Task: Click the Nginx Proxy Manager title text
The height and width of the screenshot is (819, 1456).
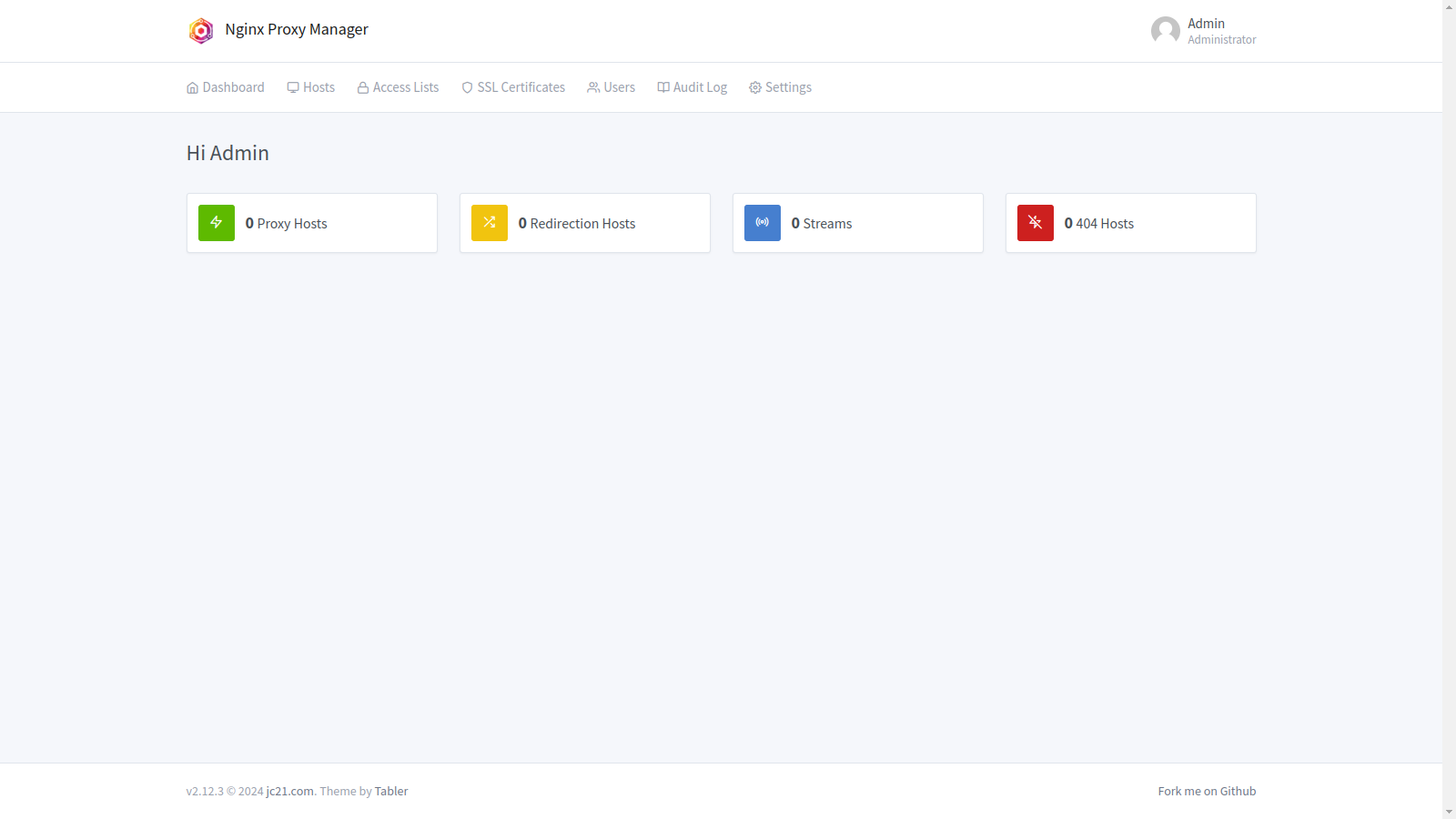Action: [x=297, y=29]
